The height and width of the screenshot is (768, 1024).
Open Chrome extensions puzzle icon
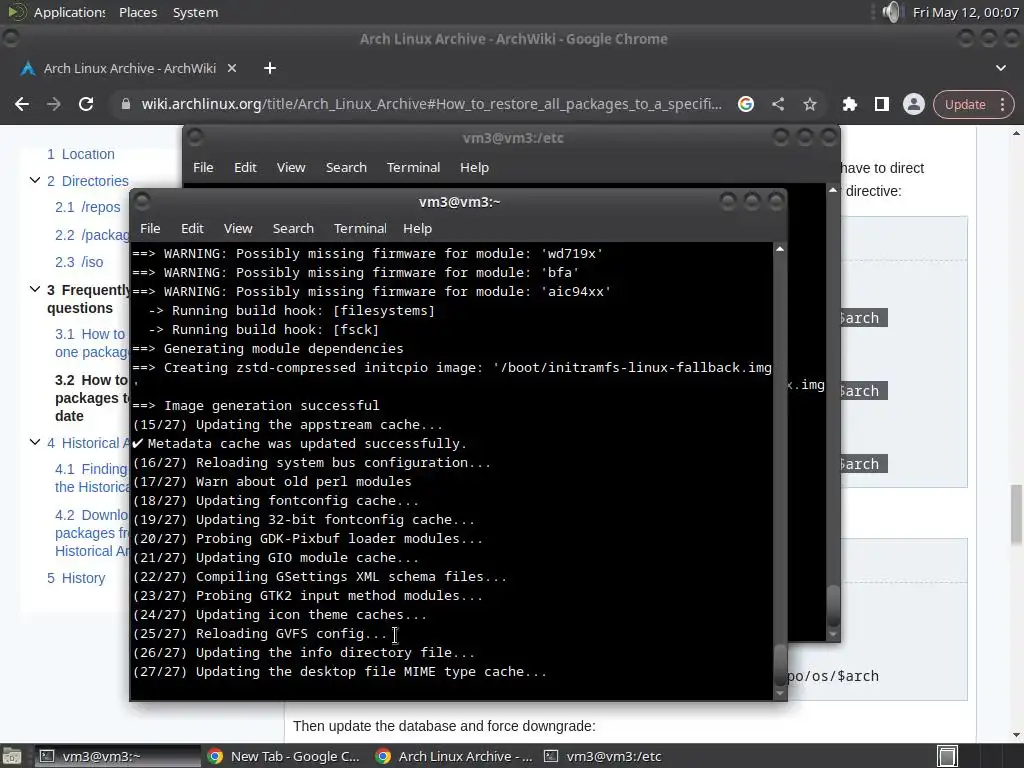(850, 104)
